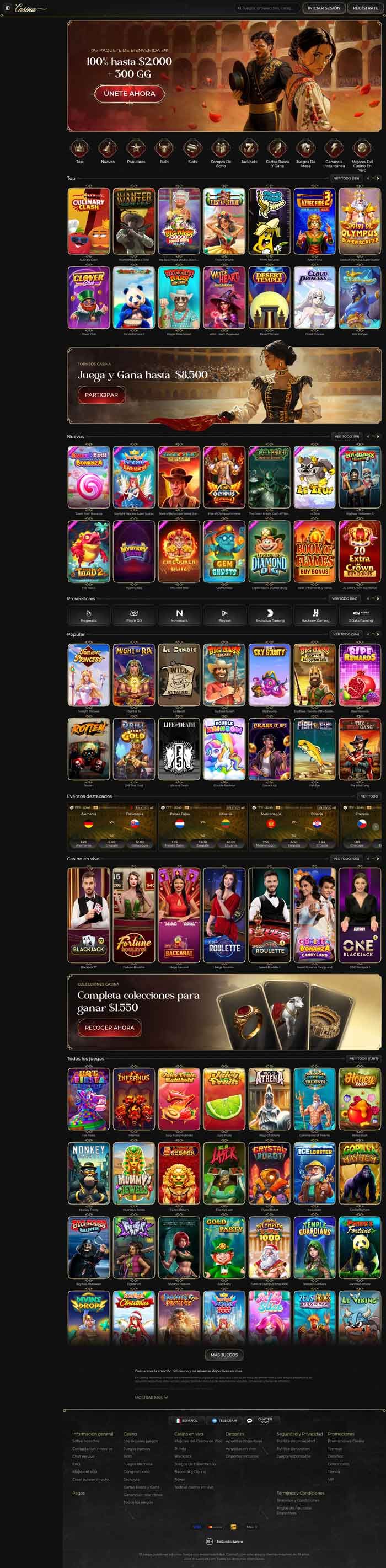The image size is (386, 1568).
Task: Select the Pragmatic provider tab
Action: click(89, 616)
